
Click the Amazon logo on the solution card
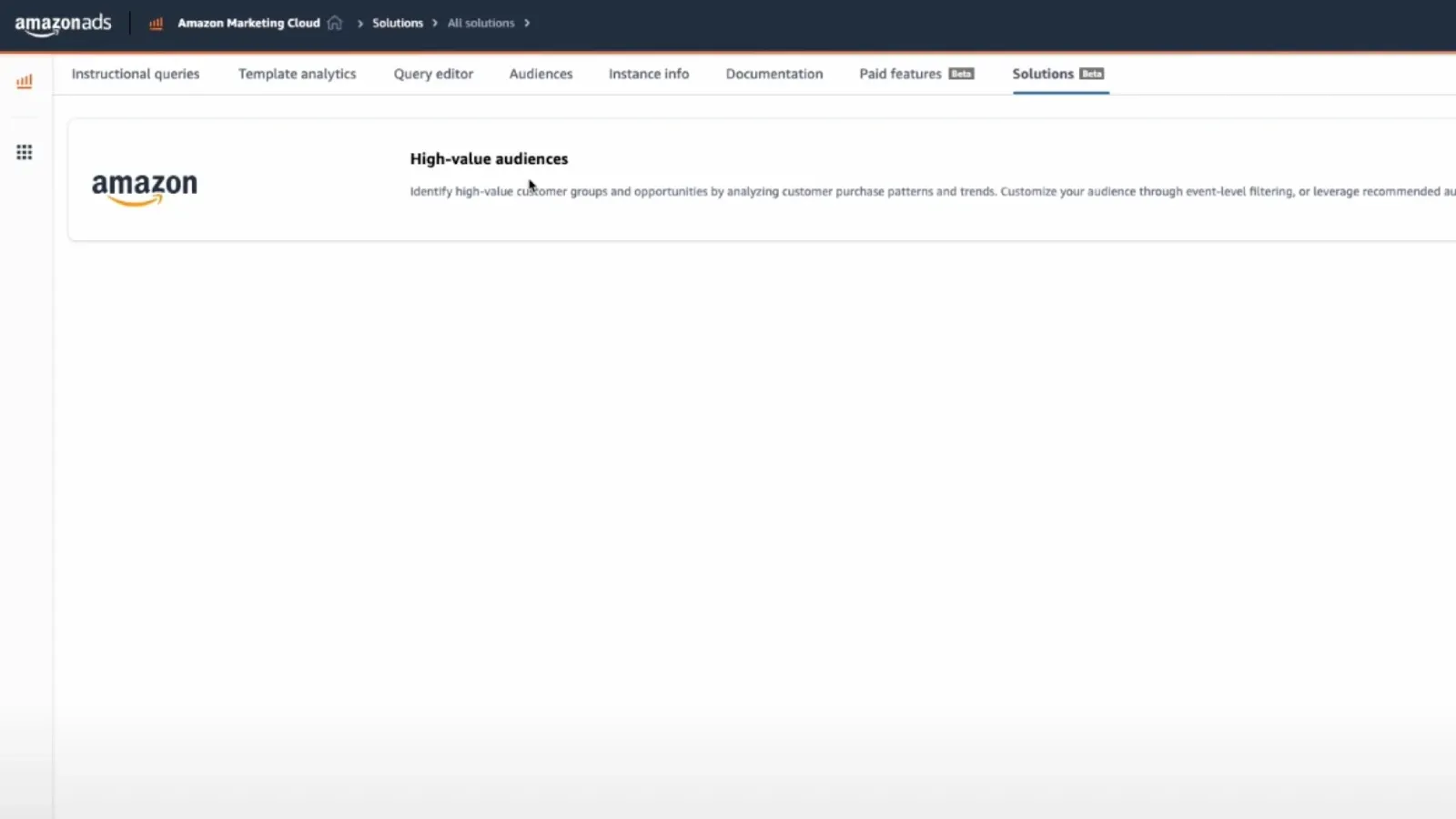(145, 188)
